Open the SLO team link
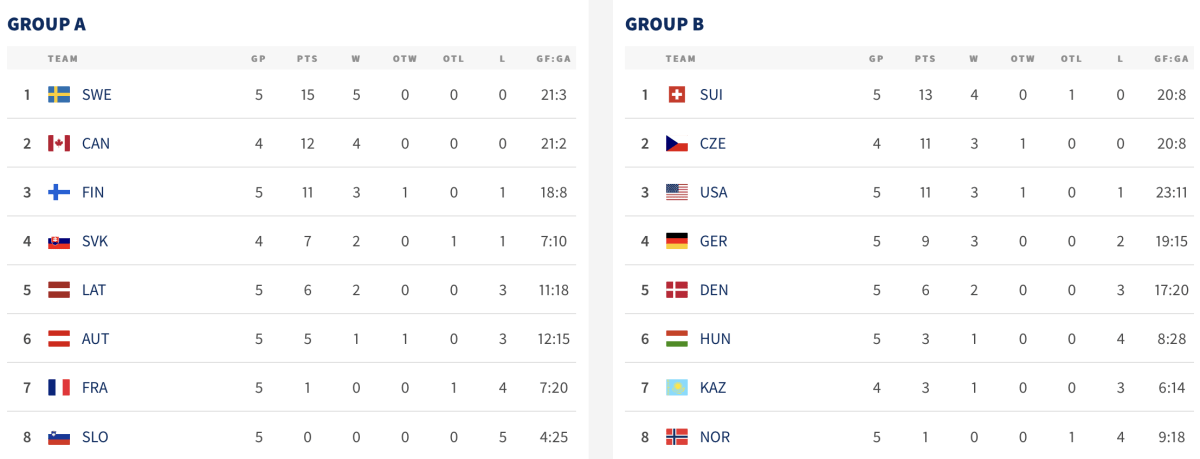This screenshot has height=459, width=1200. [95, 437]
